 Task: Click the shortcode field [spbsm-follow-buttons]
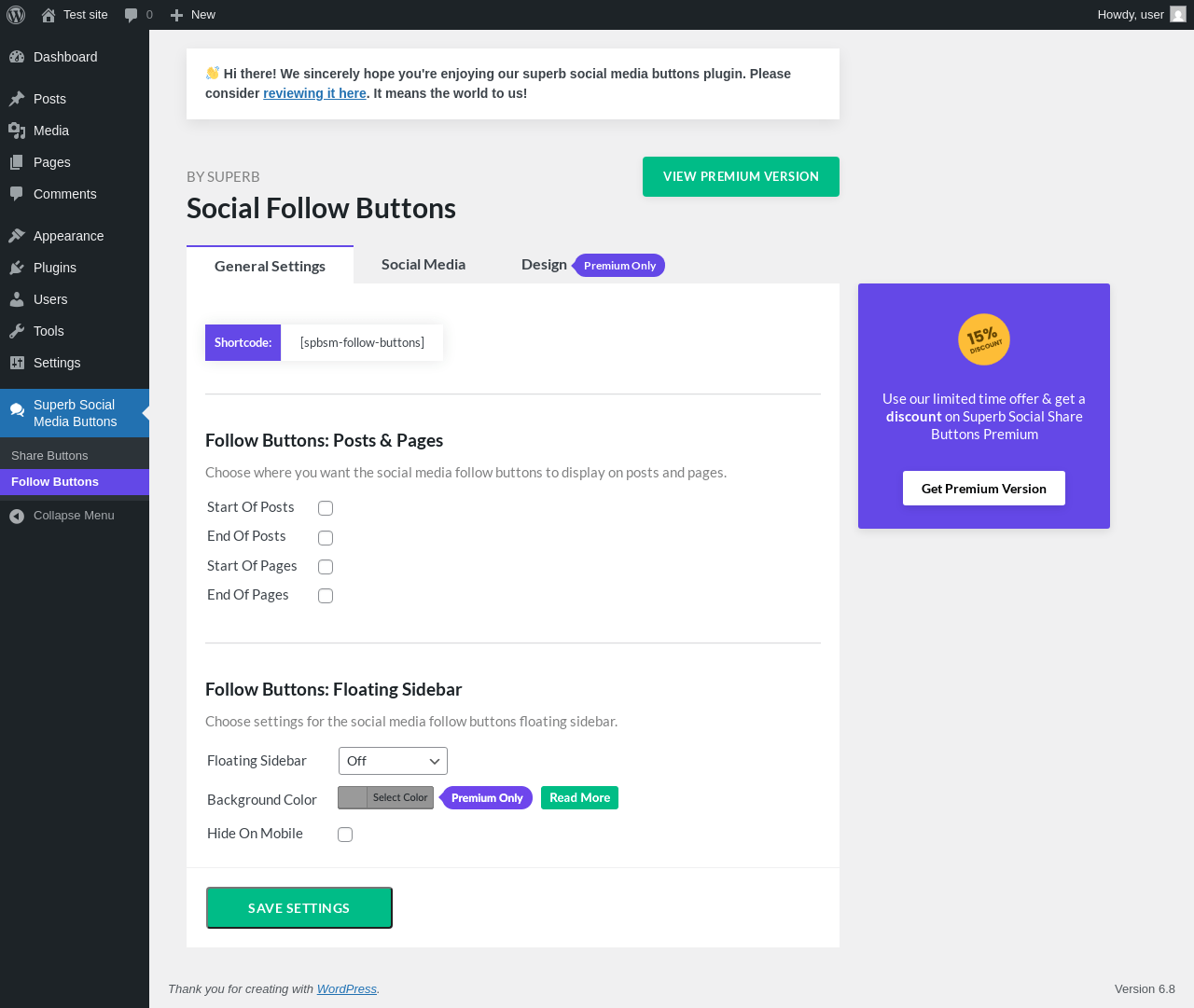pyautogui.click(x=362, y=342)
